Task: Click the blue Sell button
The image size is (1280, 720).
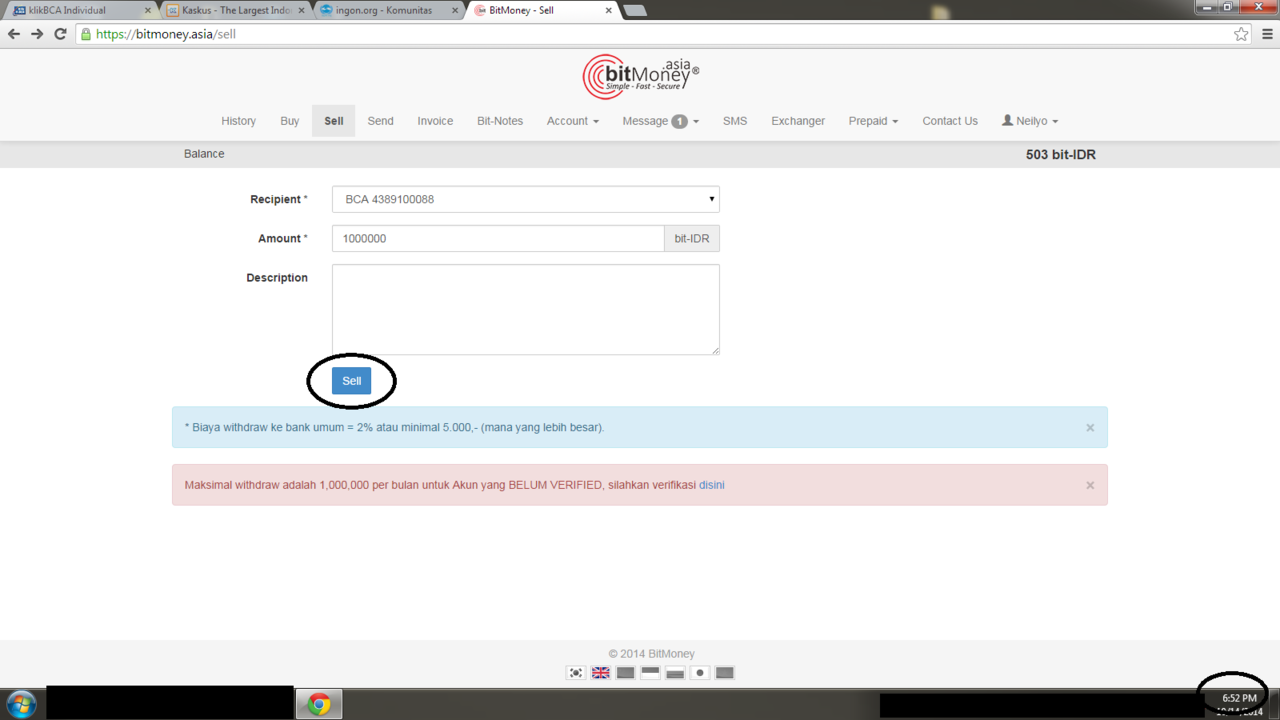Action: (352, 381)
